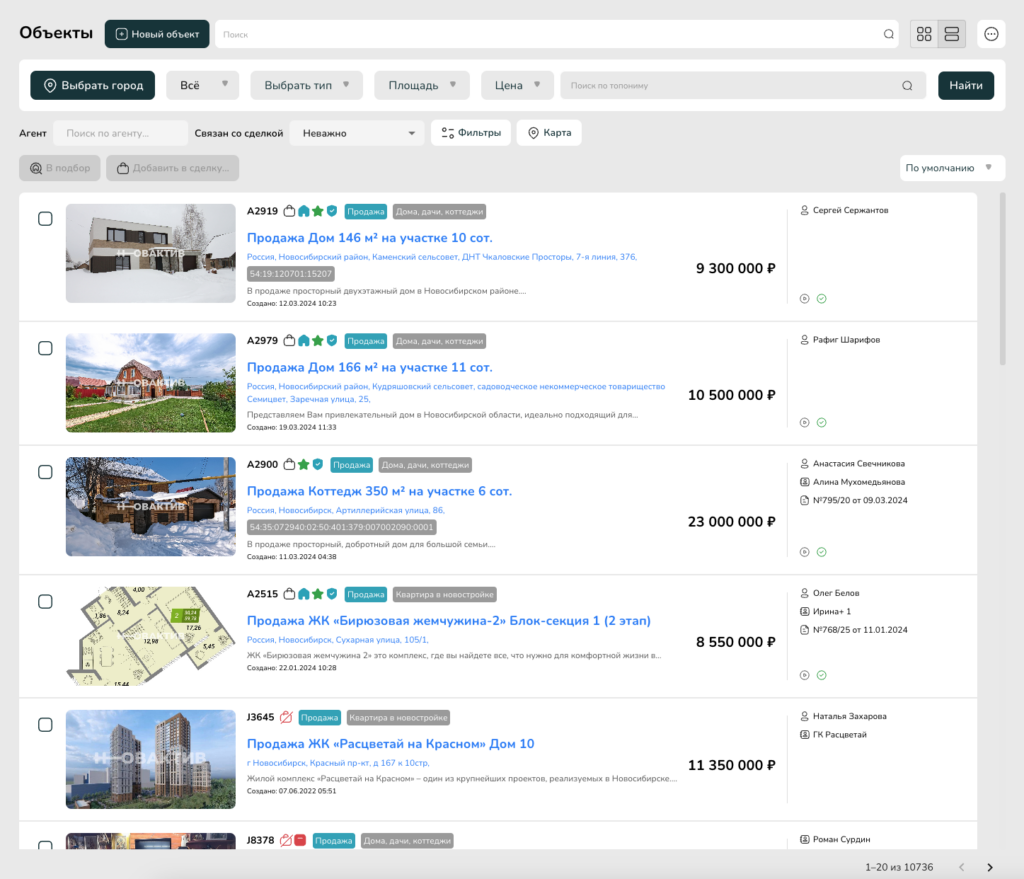Open the Площадь dropdown filter
The image size is (1024, 879).
pyautogui.click(x=421, y=85)
